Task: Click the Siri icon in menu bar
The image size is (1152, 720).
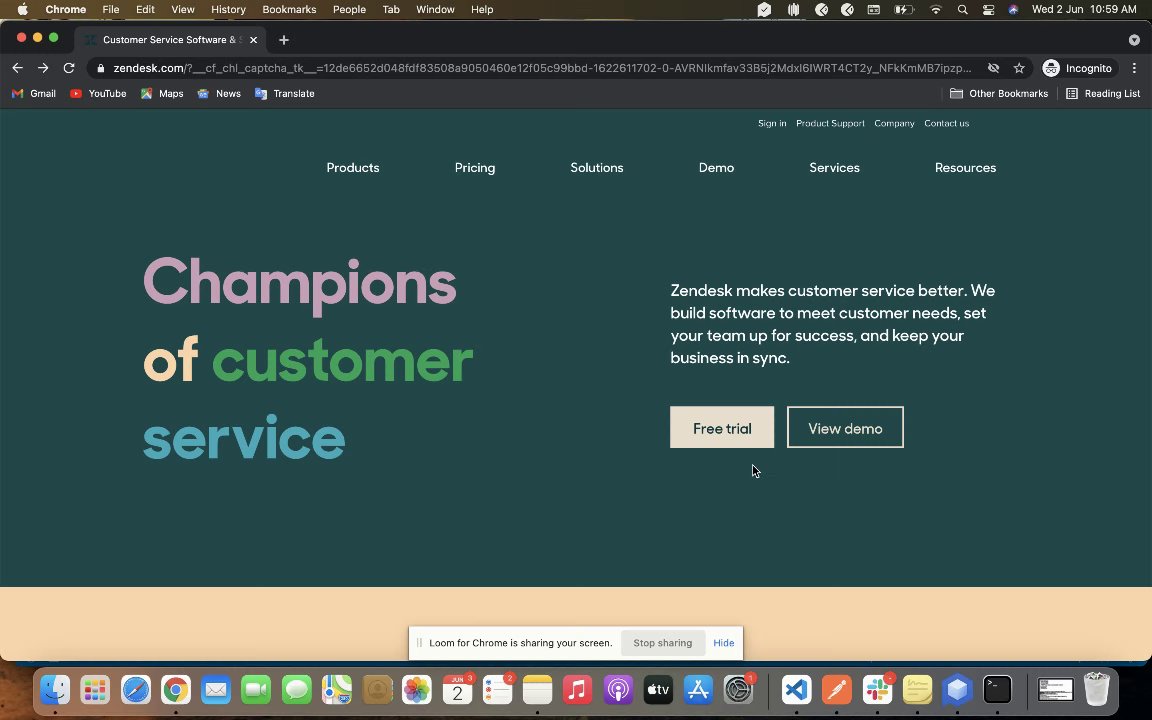Action: 1013,10
